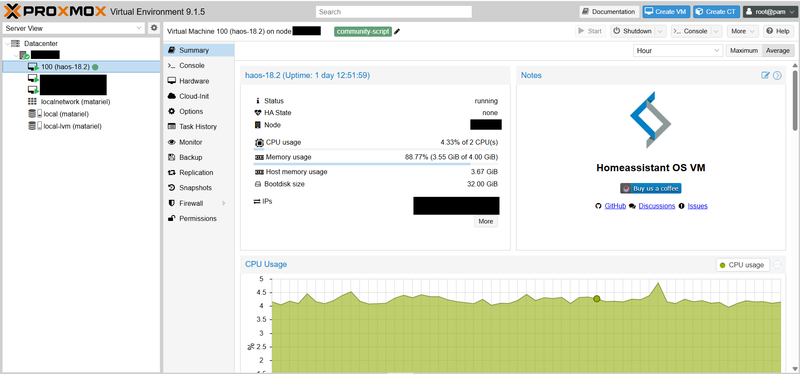Toggle CPU usage legend series

[x=742, y=265]
